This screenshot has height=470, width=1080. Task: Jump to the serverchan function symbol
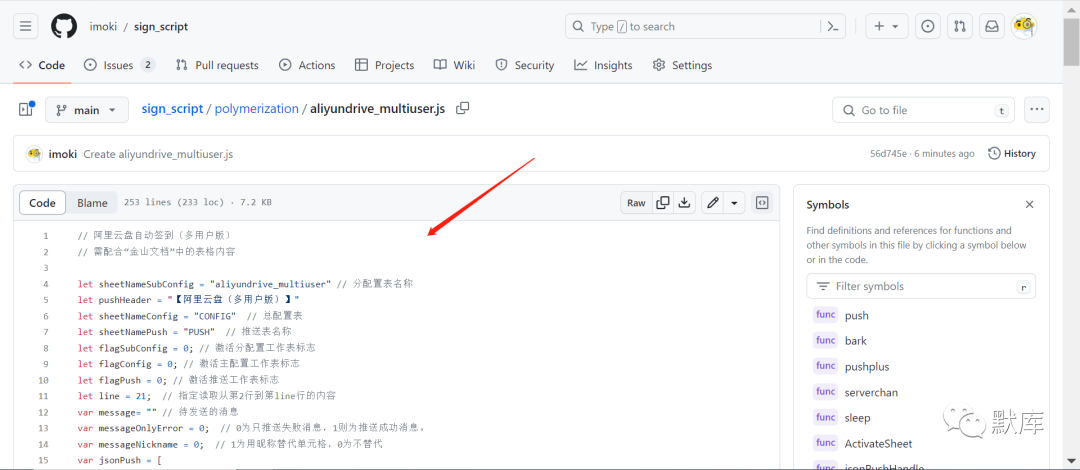pos(871,392)
